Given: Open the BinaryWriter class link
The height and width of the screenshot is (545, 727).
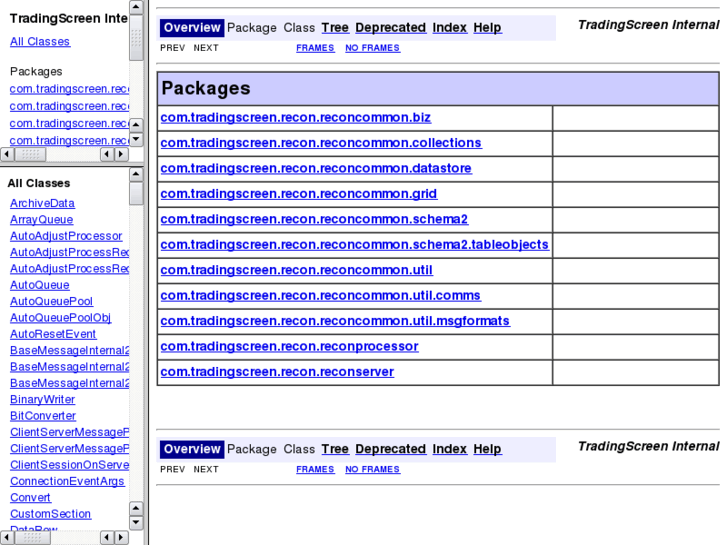Looking at the screenshot, I should [x=42, y=400].
